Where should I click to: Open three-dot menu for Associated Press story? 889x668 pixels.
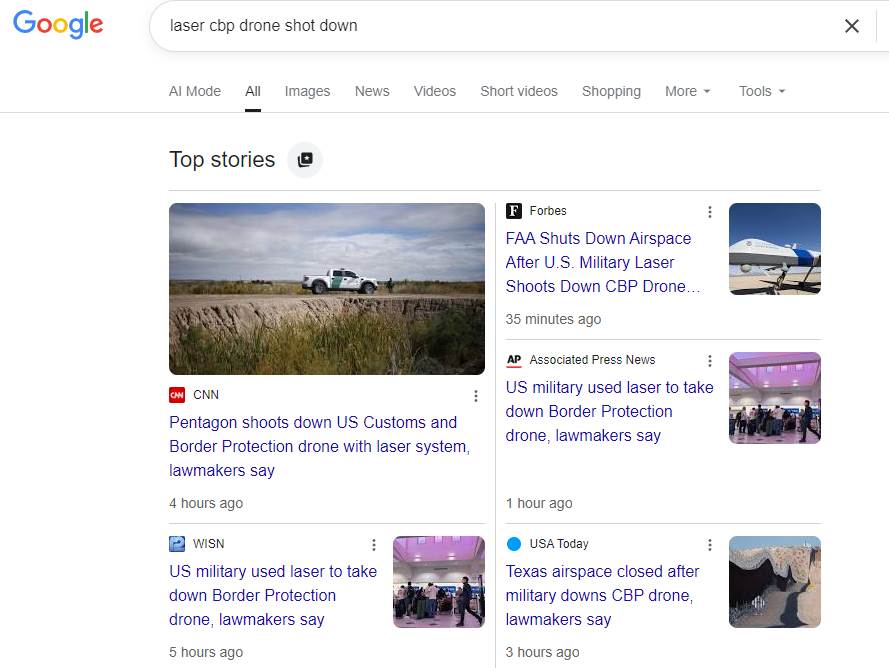pyautogui.click(x=710, y=361)
